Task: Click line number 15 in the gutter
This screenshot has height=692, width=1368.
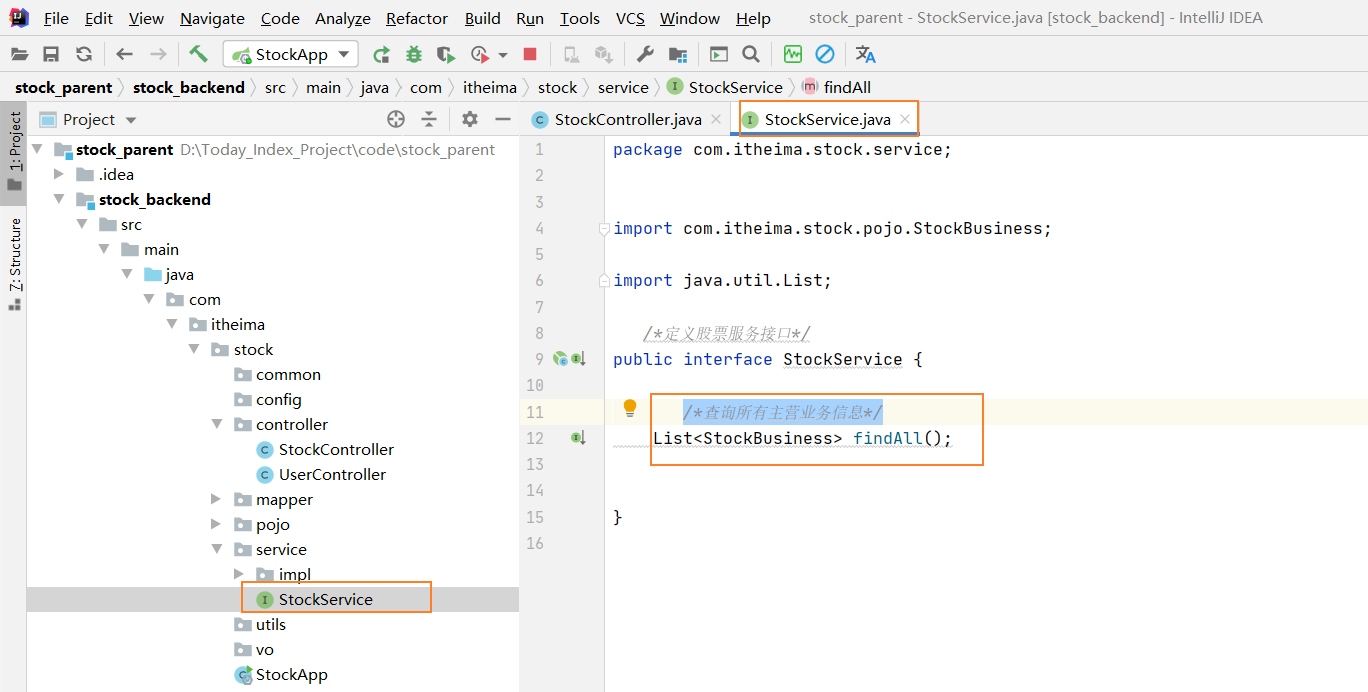Action: click(534, 517)
